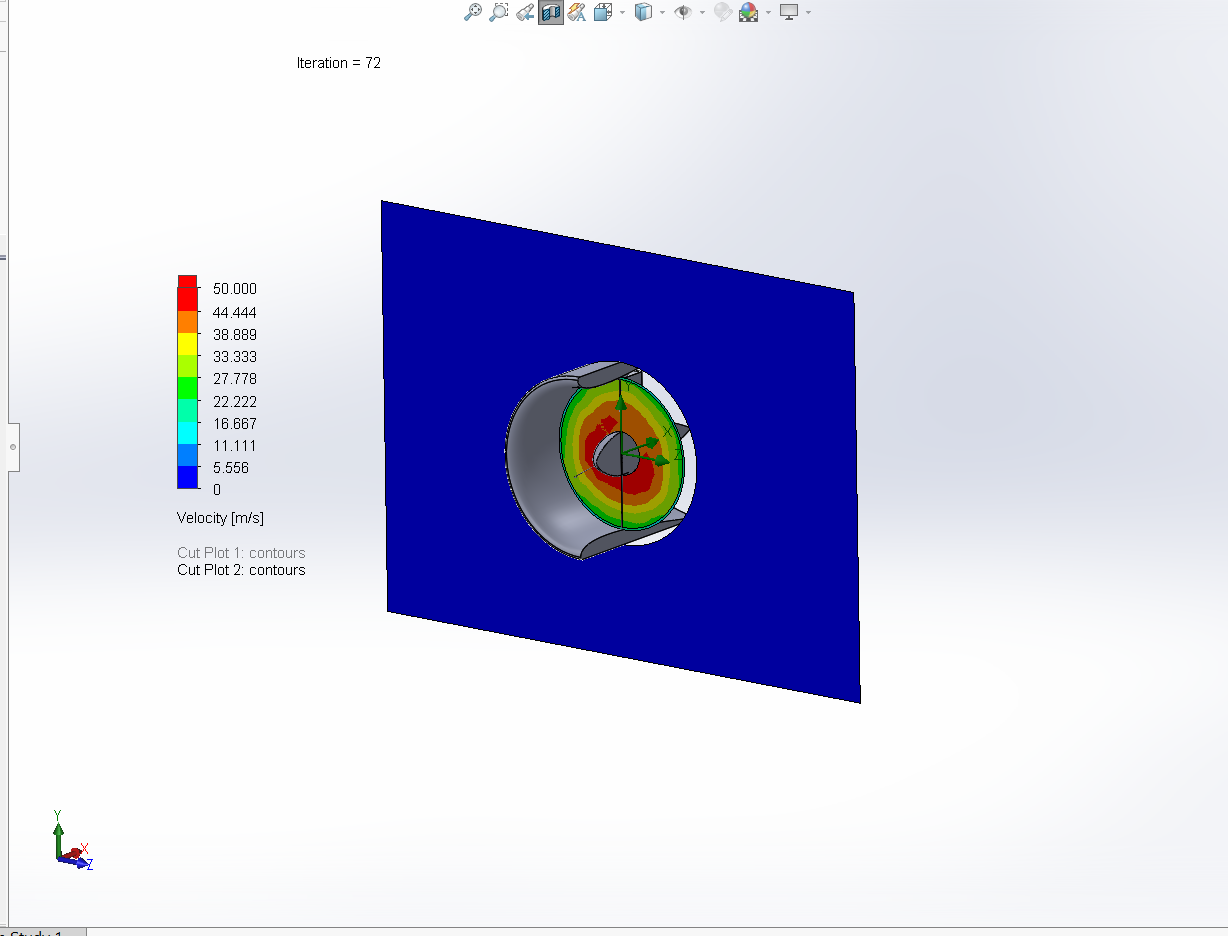Screen dimensions: 1228x936
Task: Click the legend maximum value 50.000
Action: tap(235, 289)
